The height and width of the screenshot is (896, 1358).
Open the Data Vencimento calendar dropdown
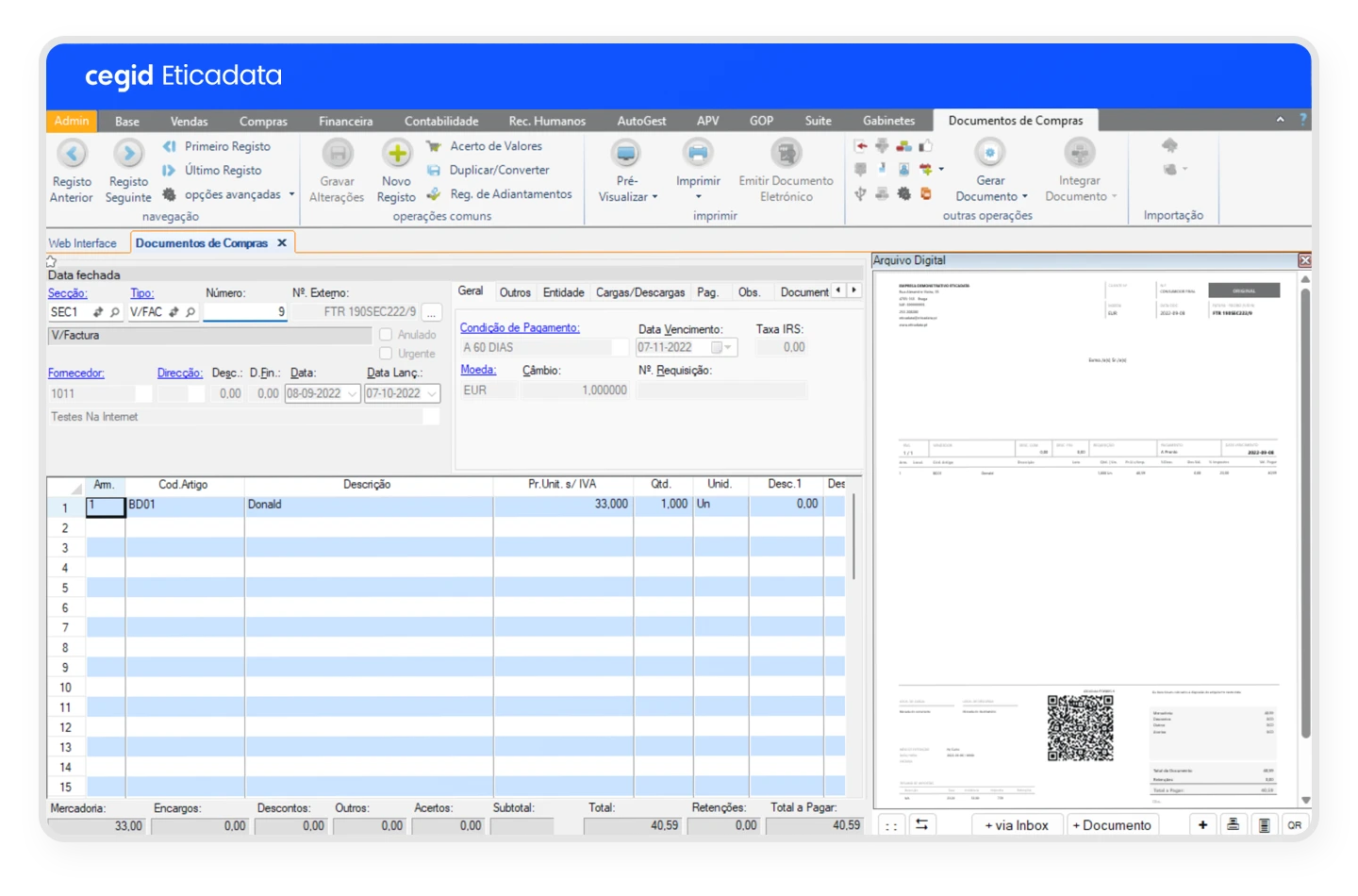[726, 347]
